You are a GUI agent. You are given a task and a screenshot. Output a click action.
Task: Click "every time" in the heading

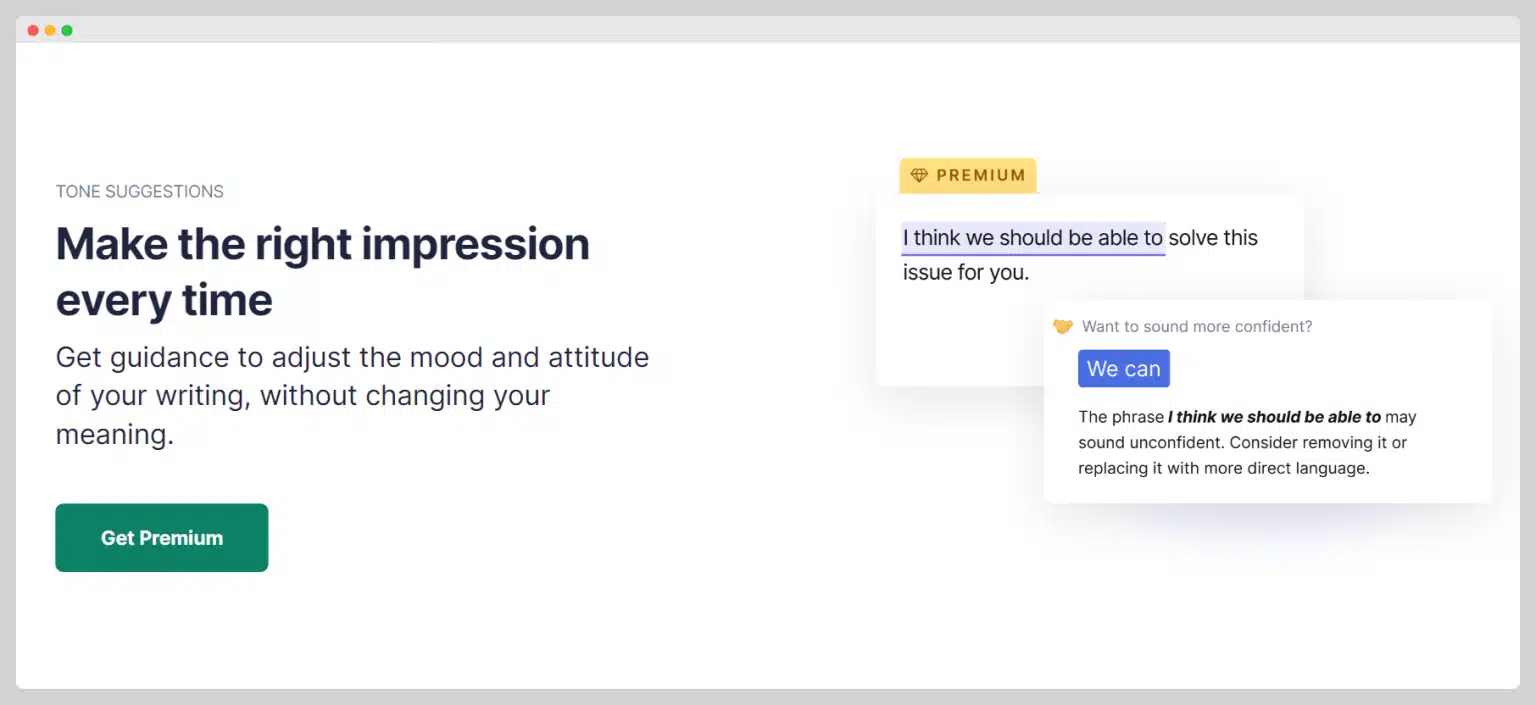(164, 300)
